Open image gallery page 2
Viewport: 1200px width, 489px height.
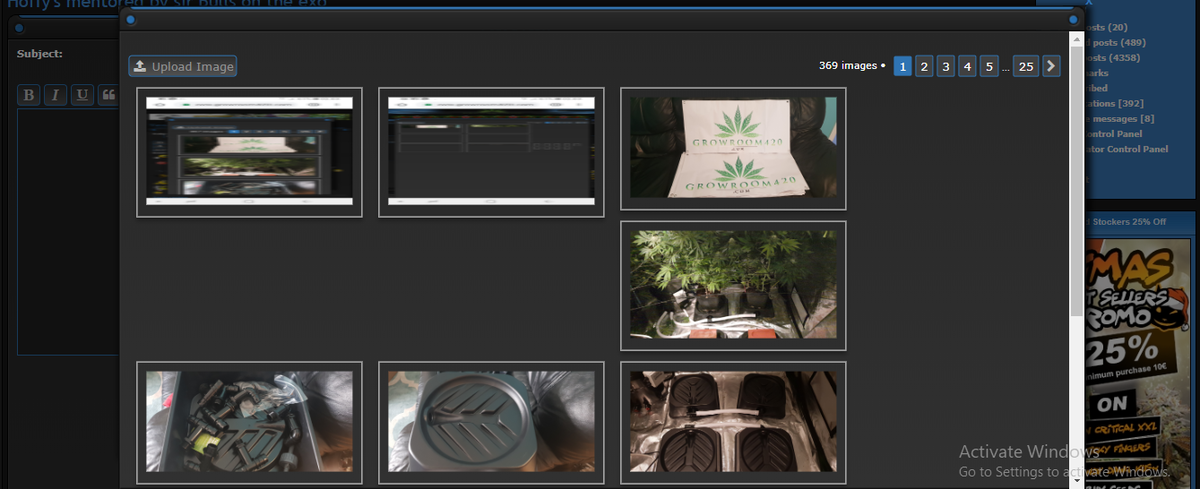(925, 67)
